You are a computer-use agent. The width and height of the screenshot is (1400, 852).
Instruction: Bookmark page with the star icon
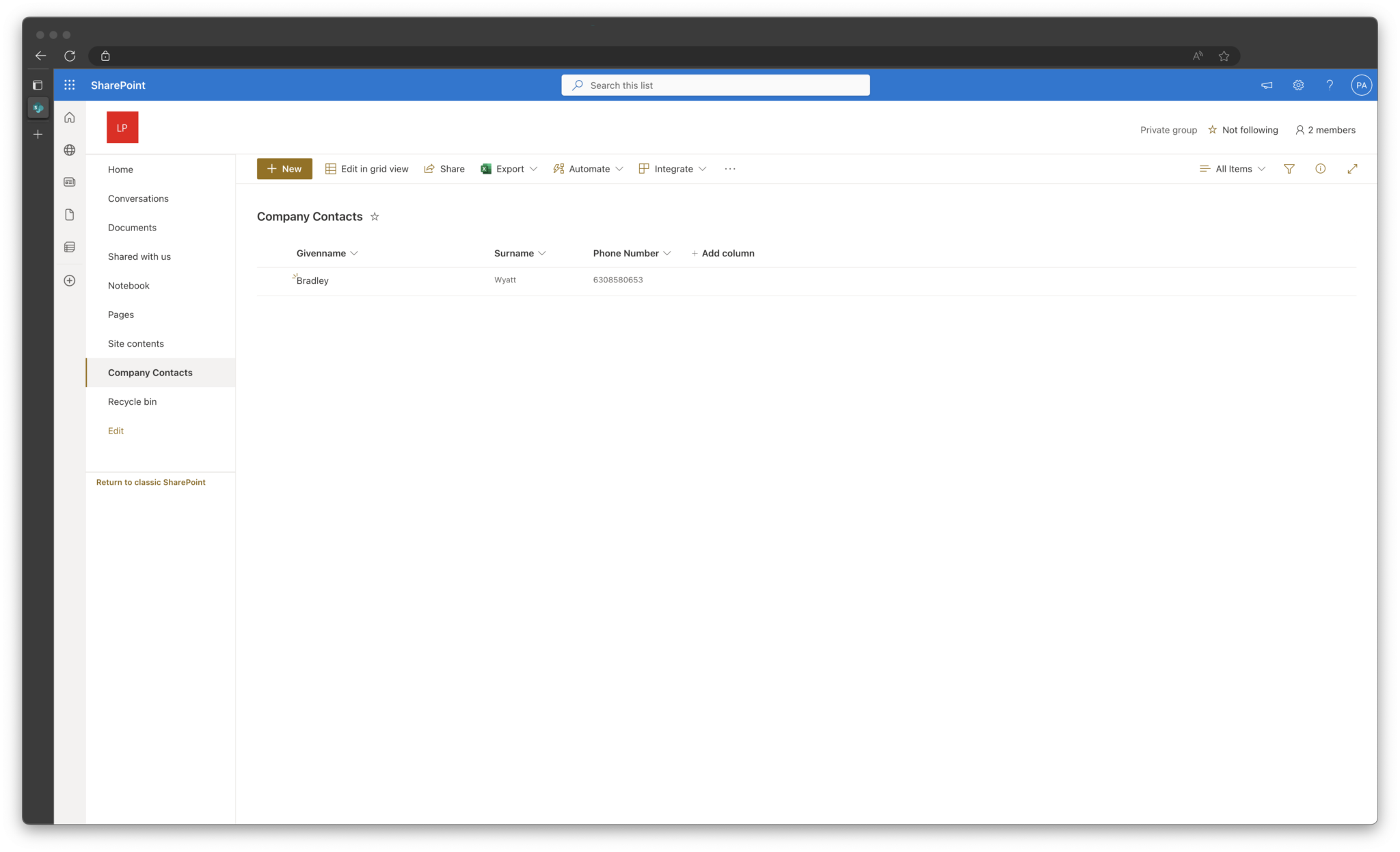[1224, 56]
